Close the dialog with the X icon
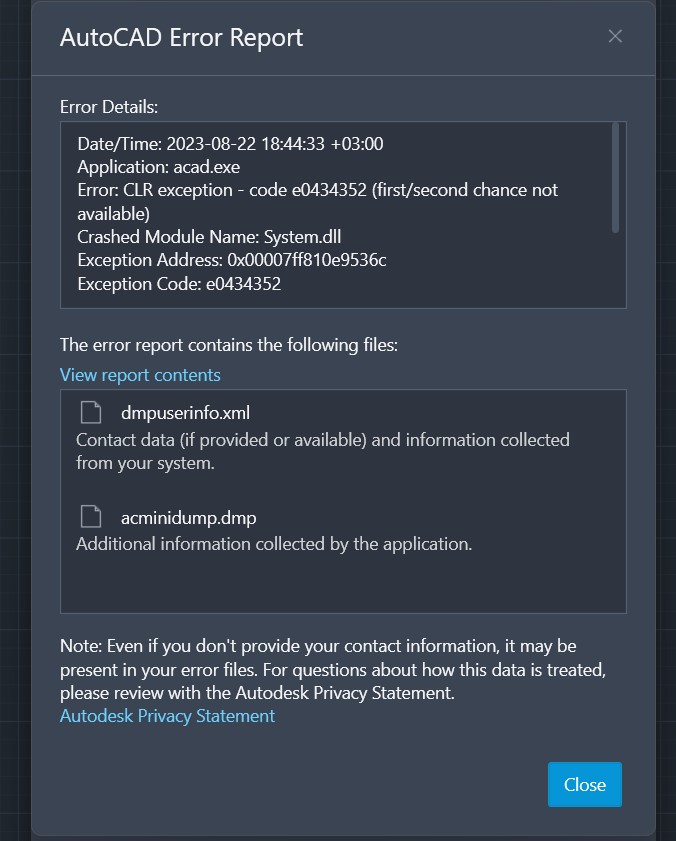The image size is (676, 841). (x=615, y=37)
